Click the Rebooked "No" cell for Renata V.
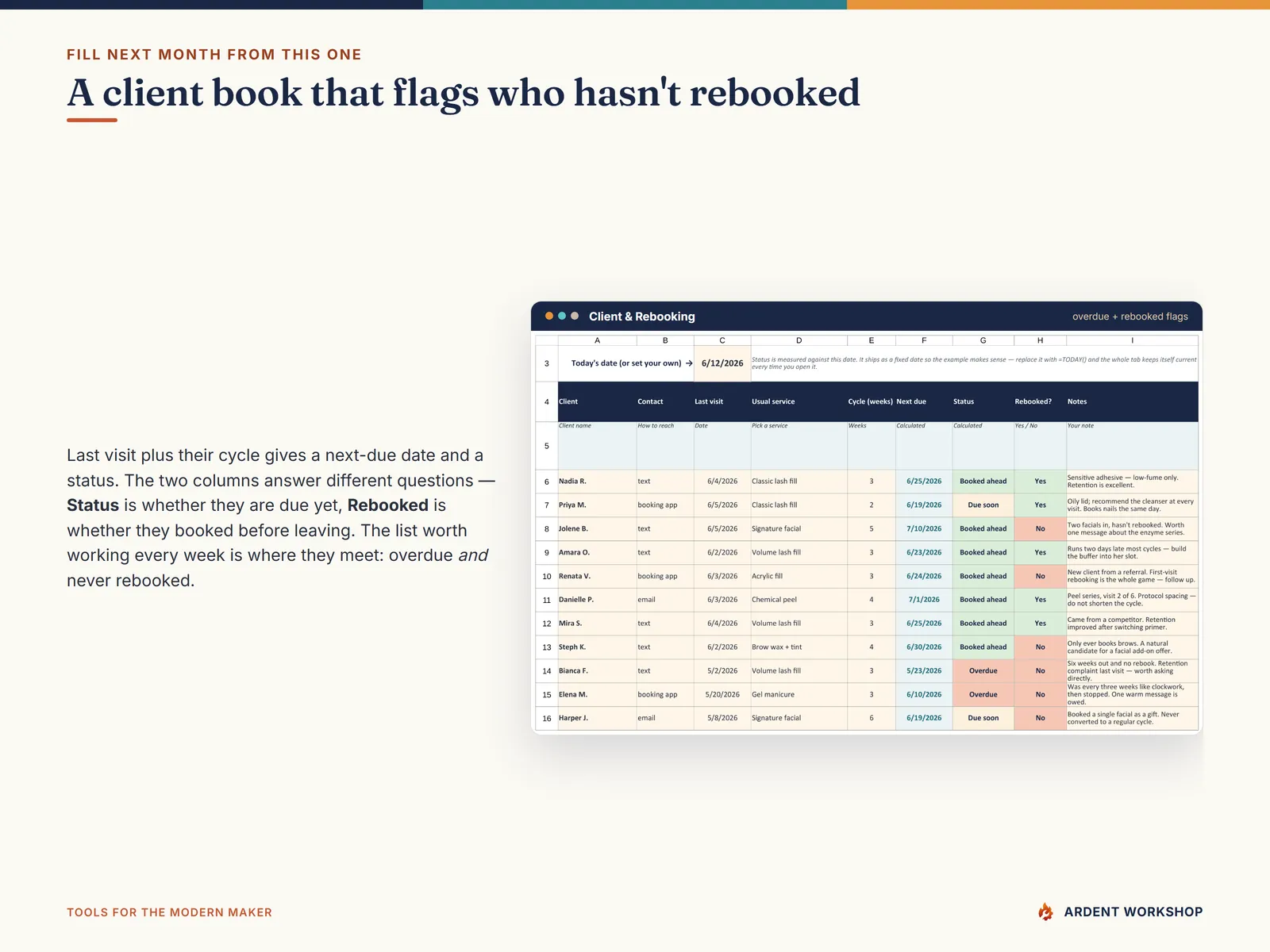Image resolution: width=1270 pixels, height=952 pixels. tap(1040, 576)
